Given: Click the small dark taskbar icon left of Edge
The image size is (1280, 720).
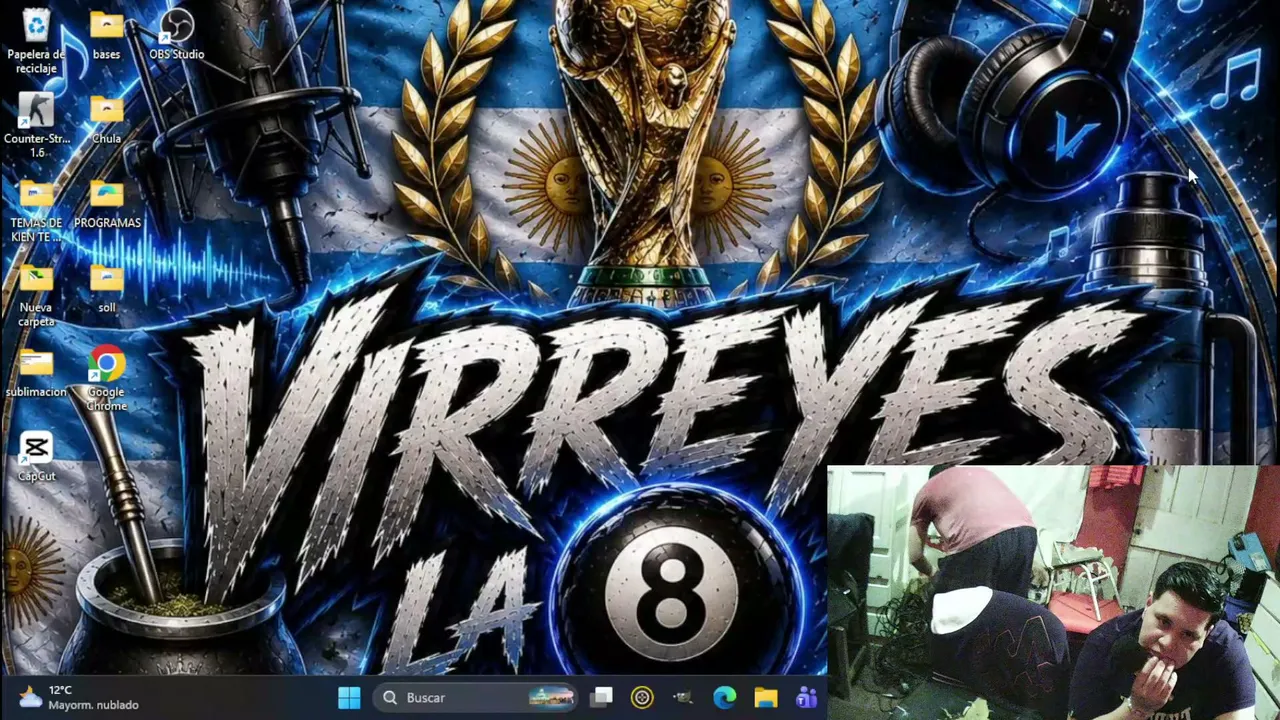Looking at the screenshot, I should pyautogui.click(x=684, y=698).
